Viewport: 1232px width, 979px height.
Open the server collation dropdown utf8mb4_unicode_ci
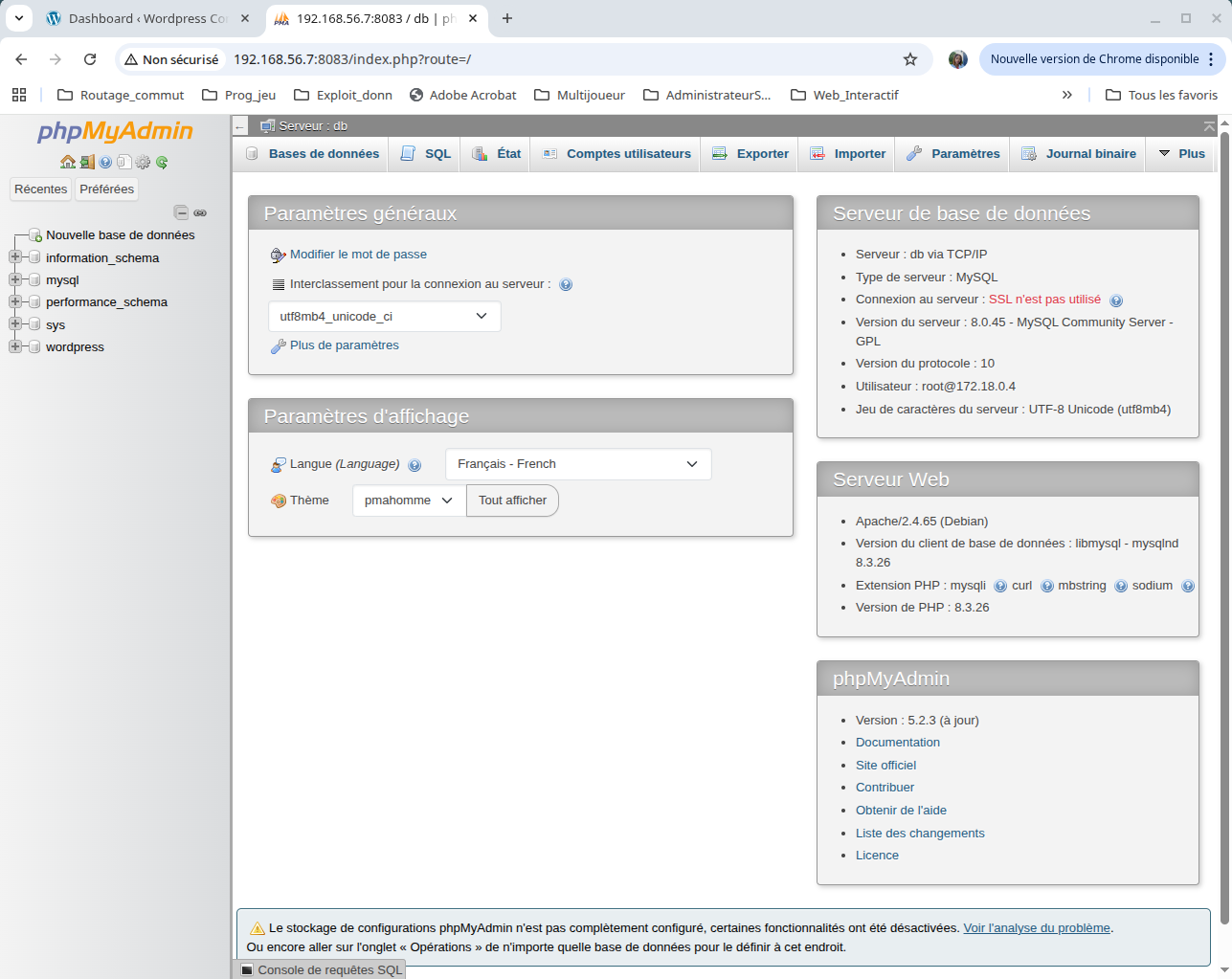coord(383,316)
